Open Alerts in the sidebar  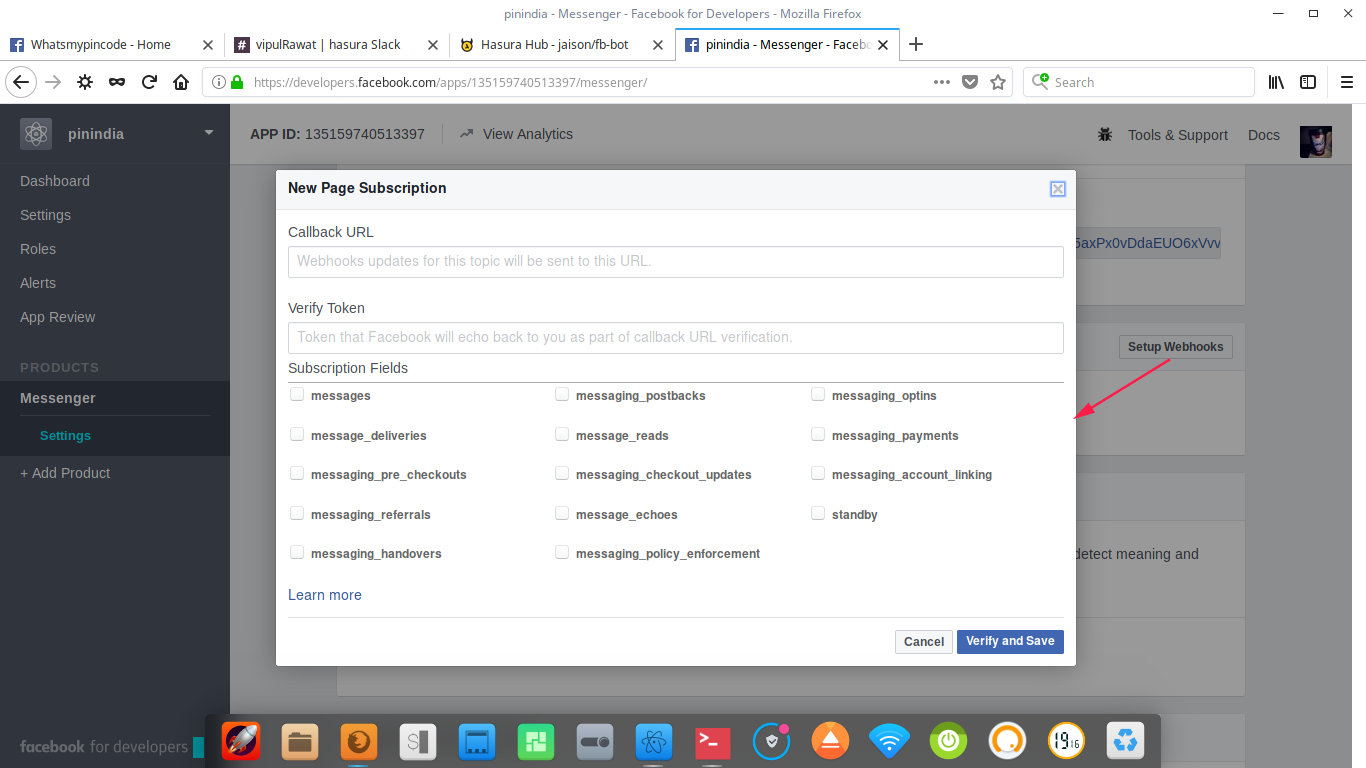(38, 283)
